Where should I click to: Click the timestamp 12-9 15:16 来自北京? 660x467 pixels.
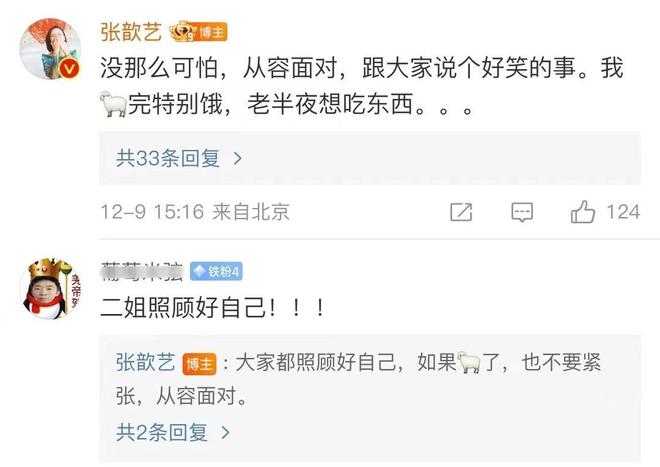coord(195,212)
